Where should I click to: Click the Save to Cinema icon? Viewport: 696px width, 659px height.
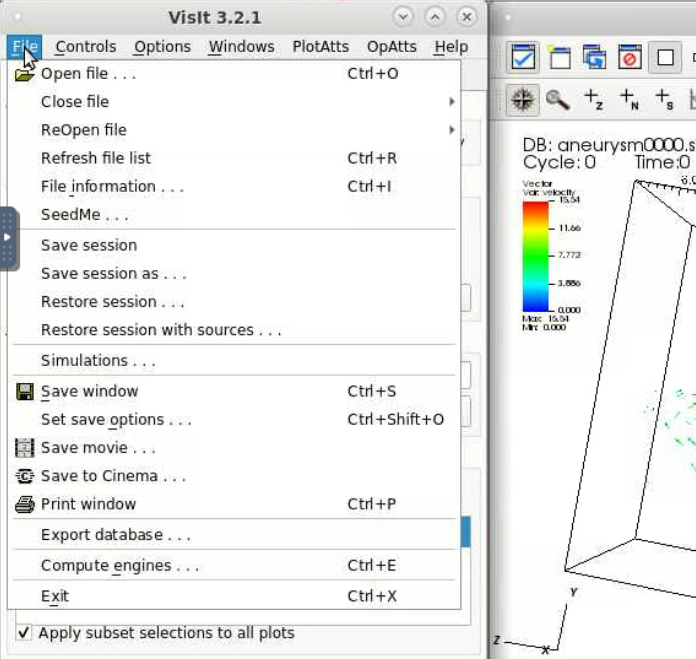pos(24,476)
